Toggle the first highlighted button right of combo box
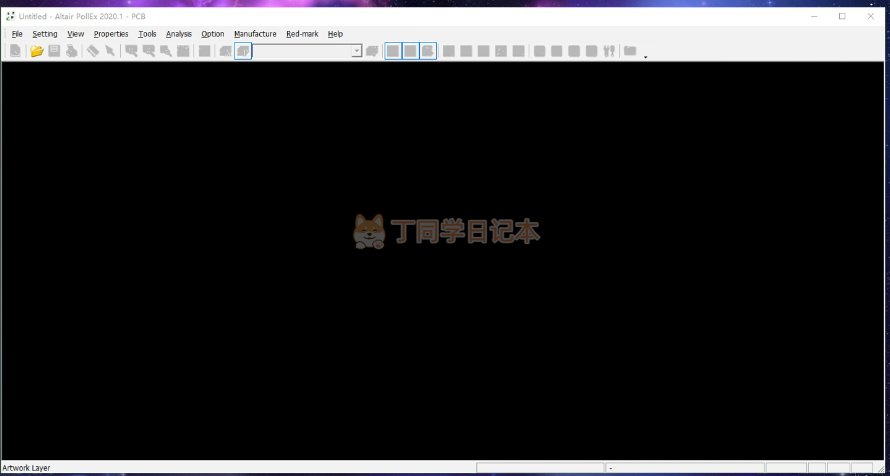Screen dimensions: 890x476 tap(393, 51)
